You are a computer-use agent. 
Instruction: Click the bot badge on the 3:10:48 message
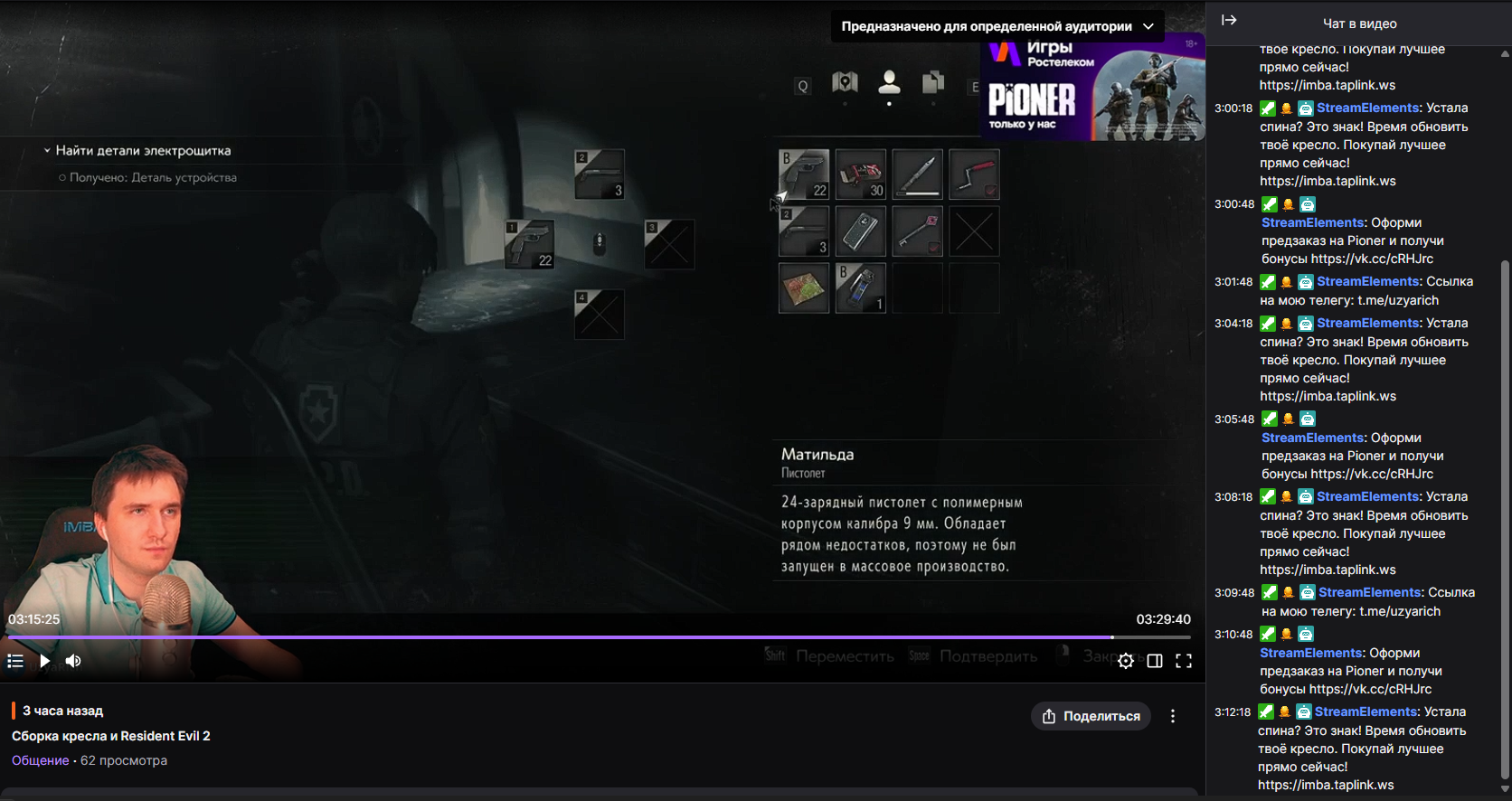(x=1306, y=635)
